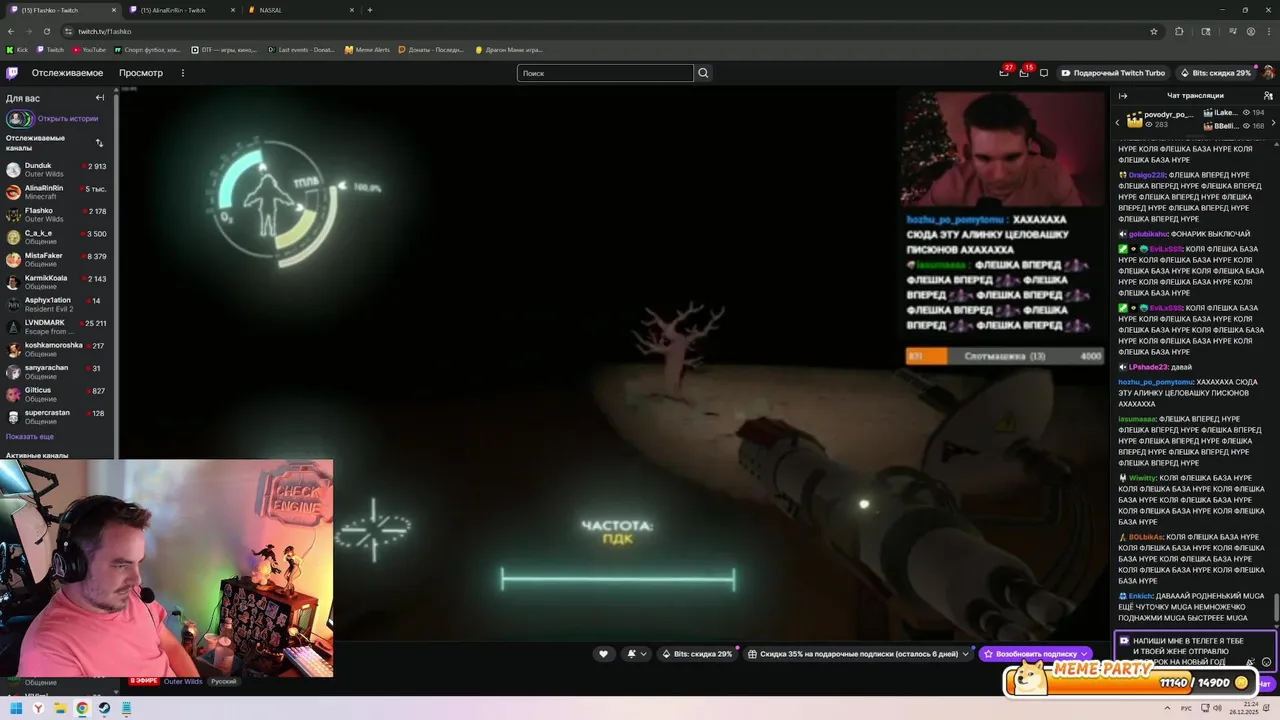This screenshot has height=720, width=1280.
Task: Open LVNDMARK channel in sidebar
Action: point(58,327)
